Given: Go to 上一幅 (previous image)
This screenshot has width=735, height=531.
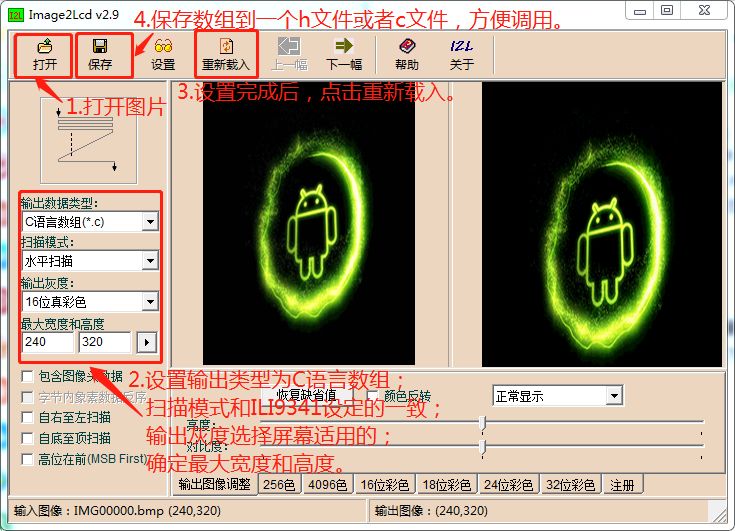Looking at the screenshot, I should tap(289, 55).
